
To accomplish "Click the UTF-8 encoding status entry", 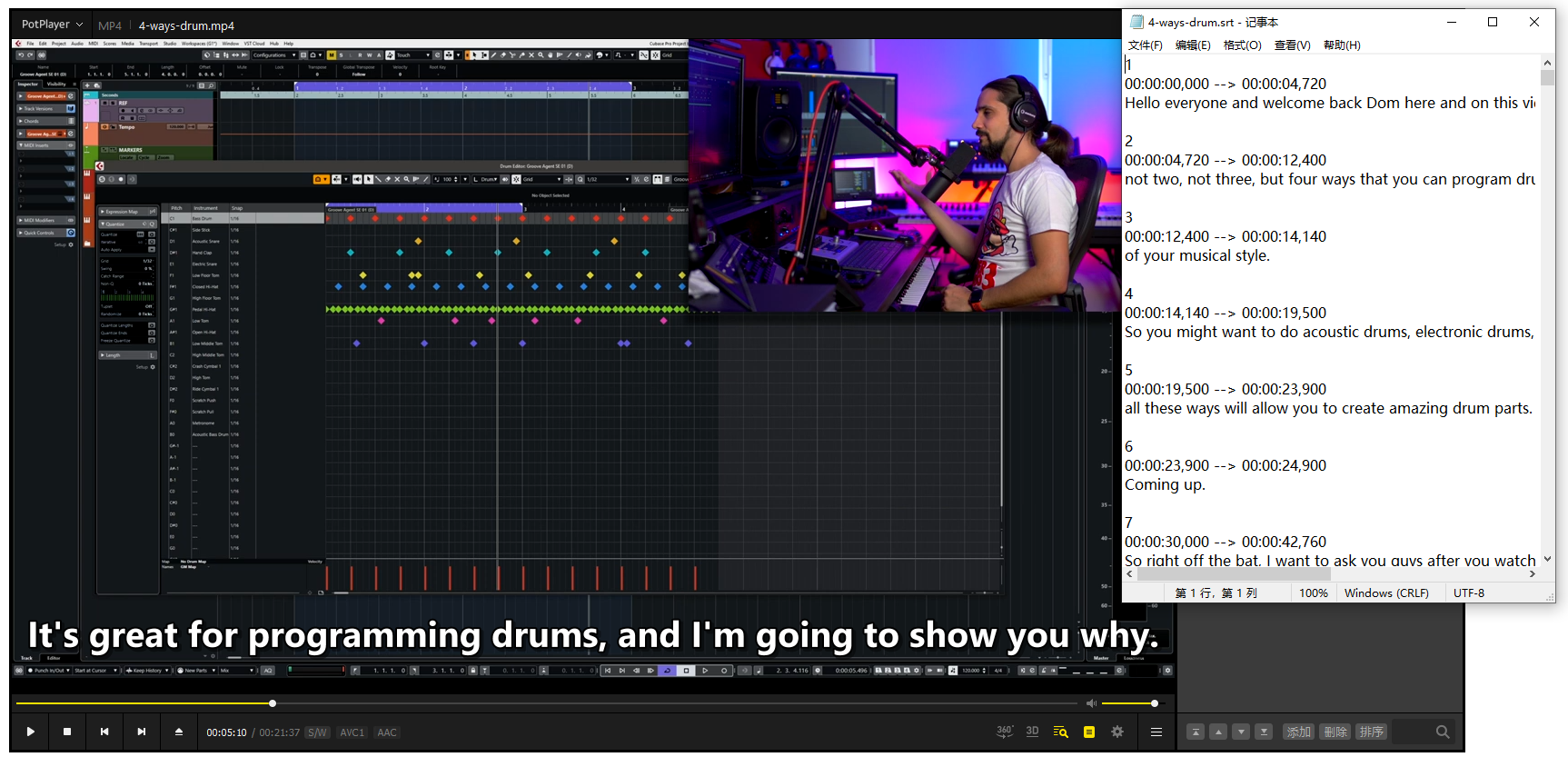I will click(x=1469, y=593).
